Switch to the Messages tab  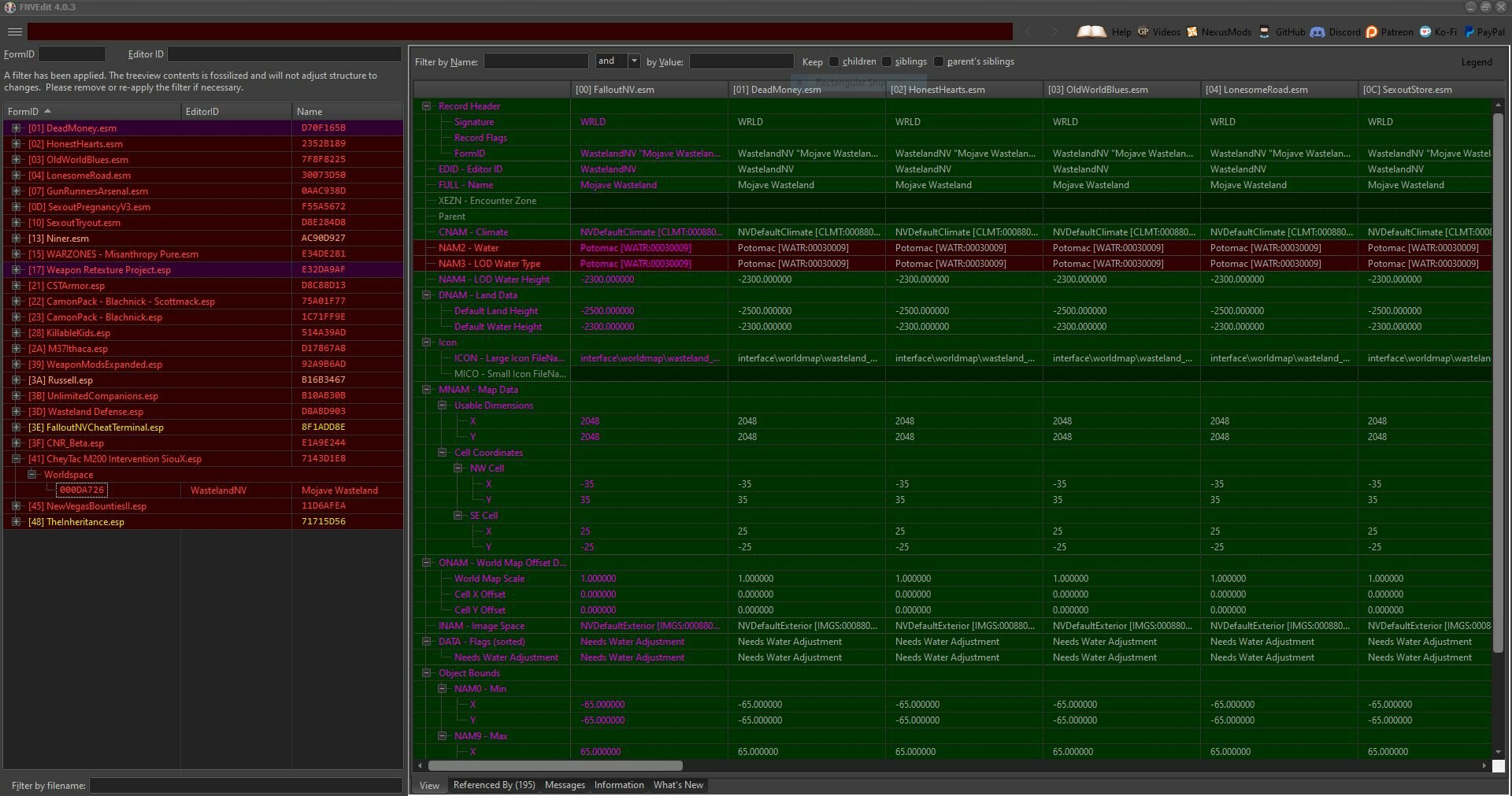coord(565,785)
